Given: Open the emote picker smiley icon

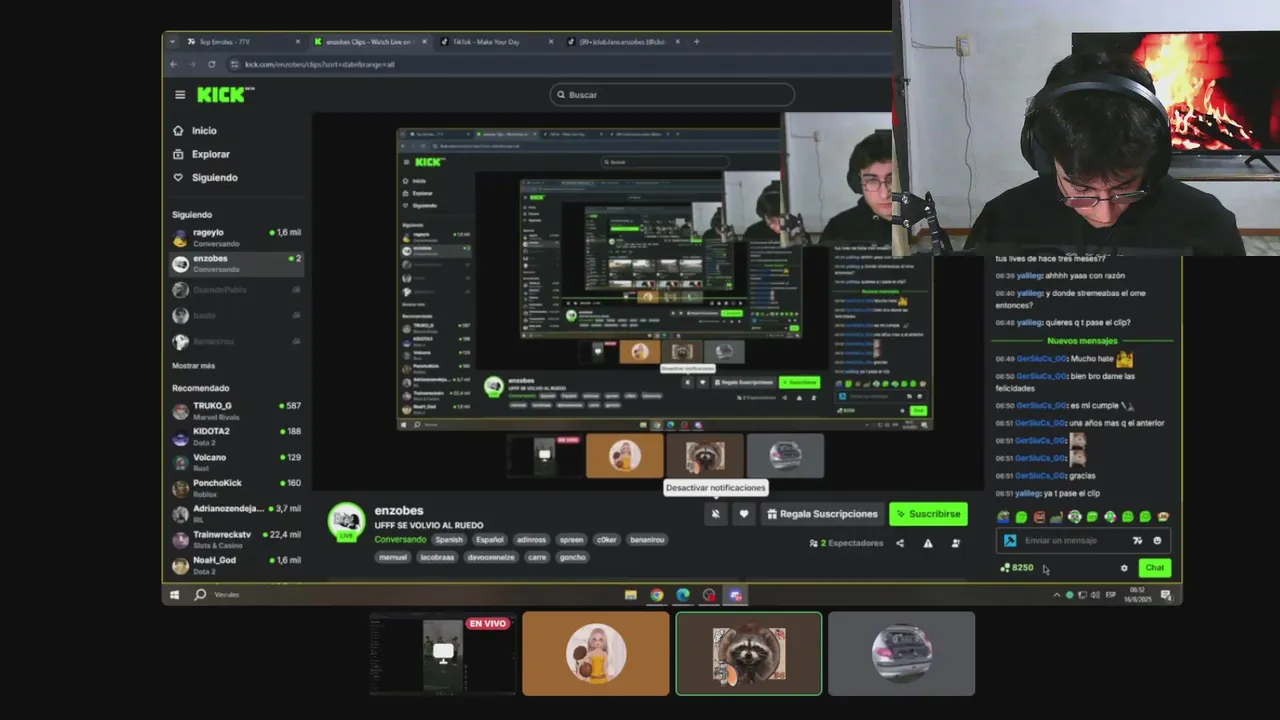Looking at the screenshot, I should (x=1157, y=541).
